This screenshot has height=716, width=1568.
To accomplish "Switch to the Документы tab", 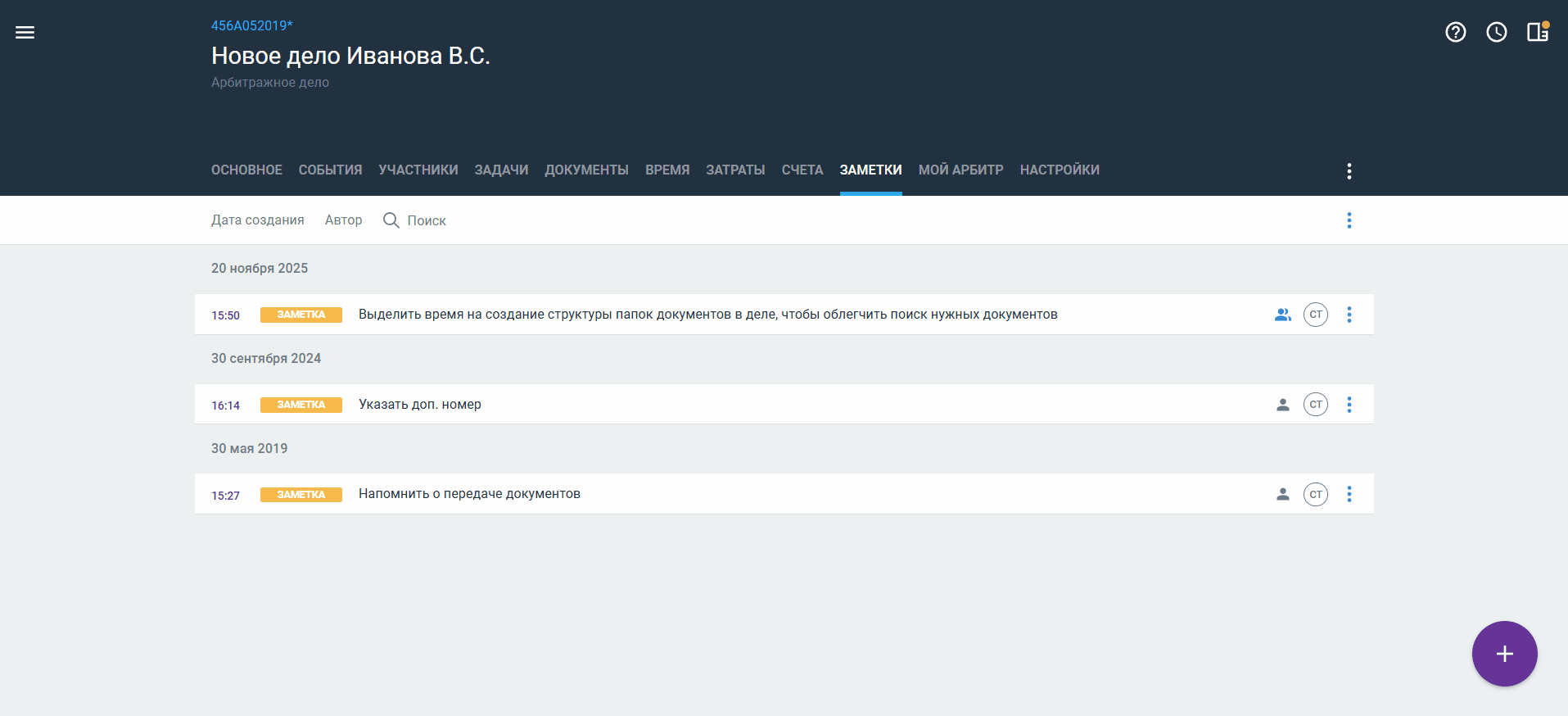I will click(586, 170).
